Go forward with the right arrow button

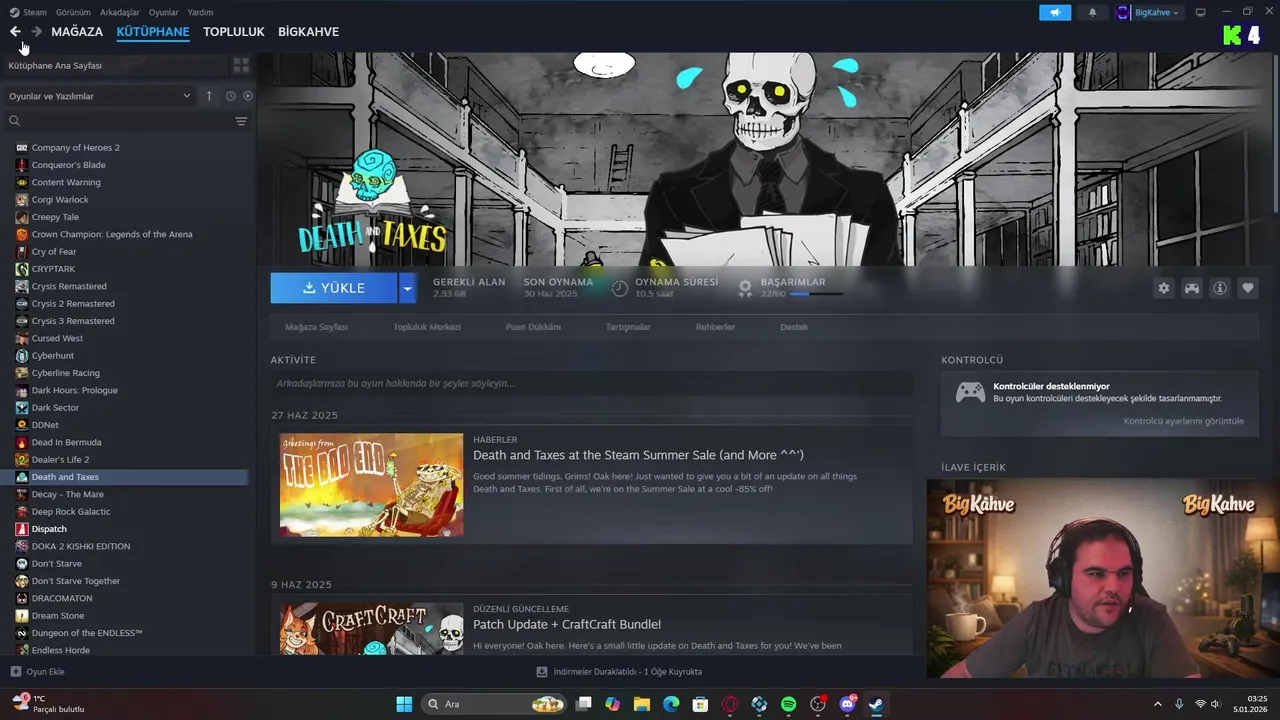pos(36,32)
